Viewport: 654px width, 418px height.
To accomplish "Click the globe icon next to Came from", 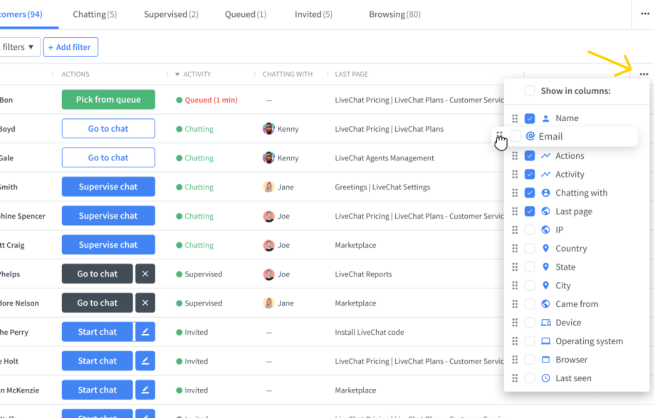I will click(546, 304).
